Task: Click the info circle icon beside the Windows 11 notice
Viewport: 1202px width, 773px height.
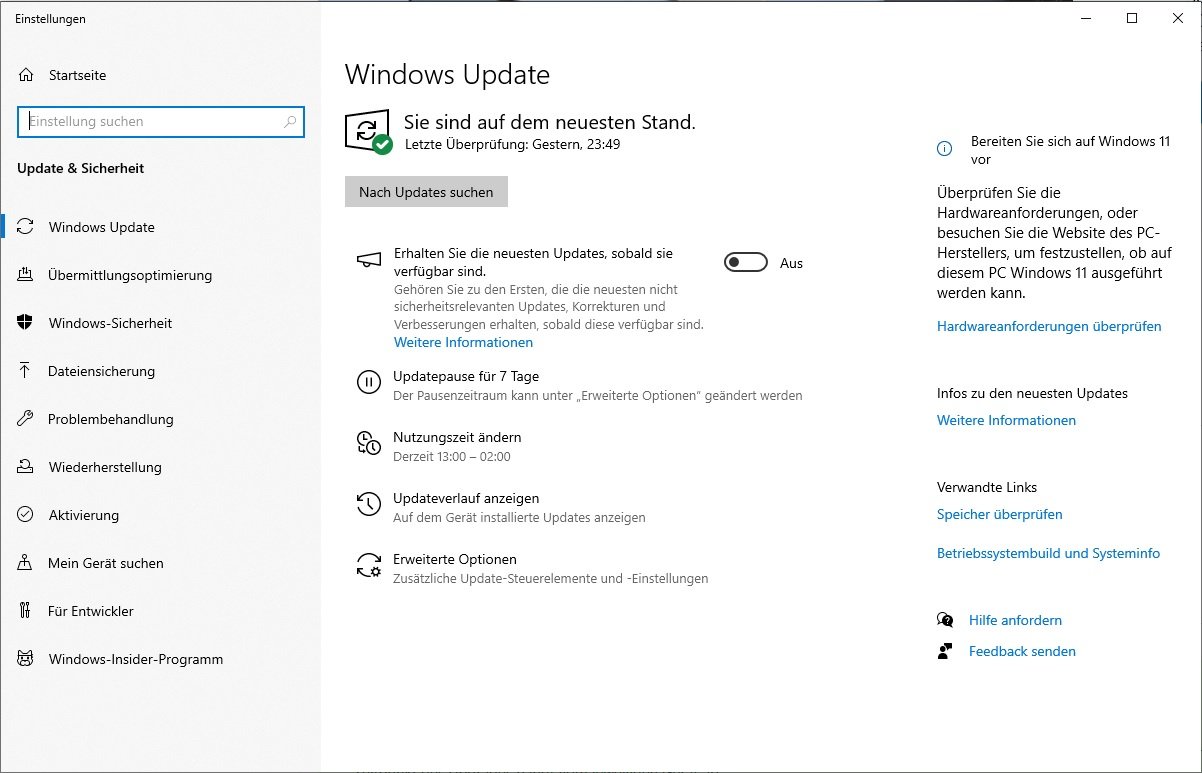Action: pos(944,148)
